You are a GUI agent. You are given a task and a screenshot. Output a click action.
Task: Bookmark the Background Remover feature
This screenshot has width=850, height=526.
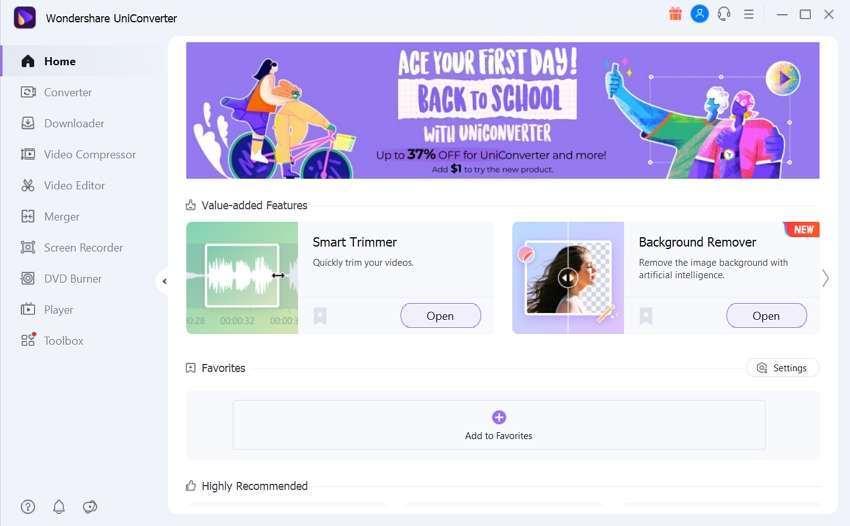[x=646, y=316]
